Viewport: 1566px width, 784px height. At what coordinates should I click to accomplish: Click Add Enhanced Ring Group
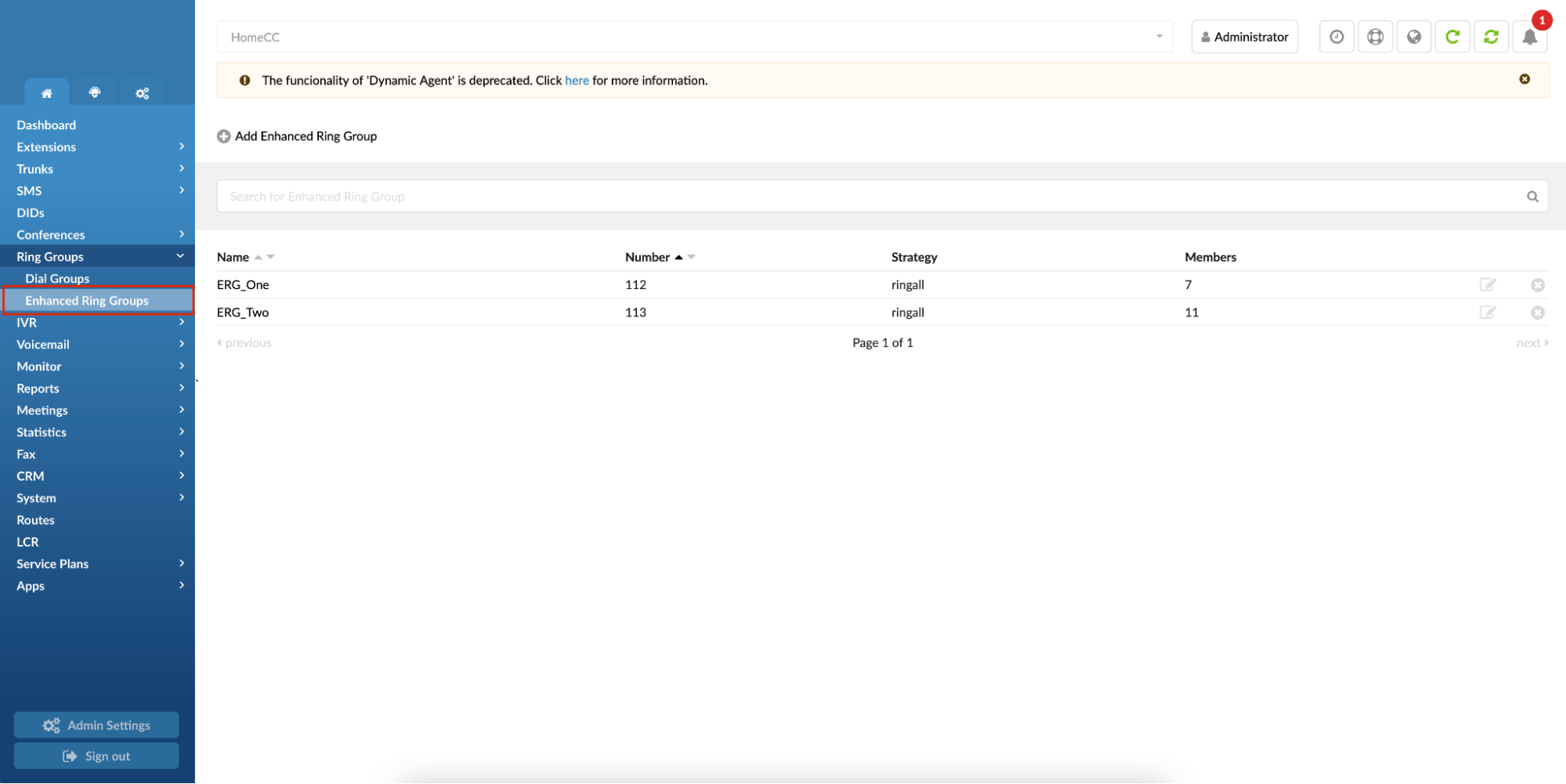[297, 136]
